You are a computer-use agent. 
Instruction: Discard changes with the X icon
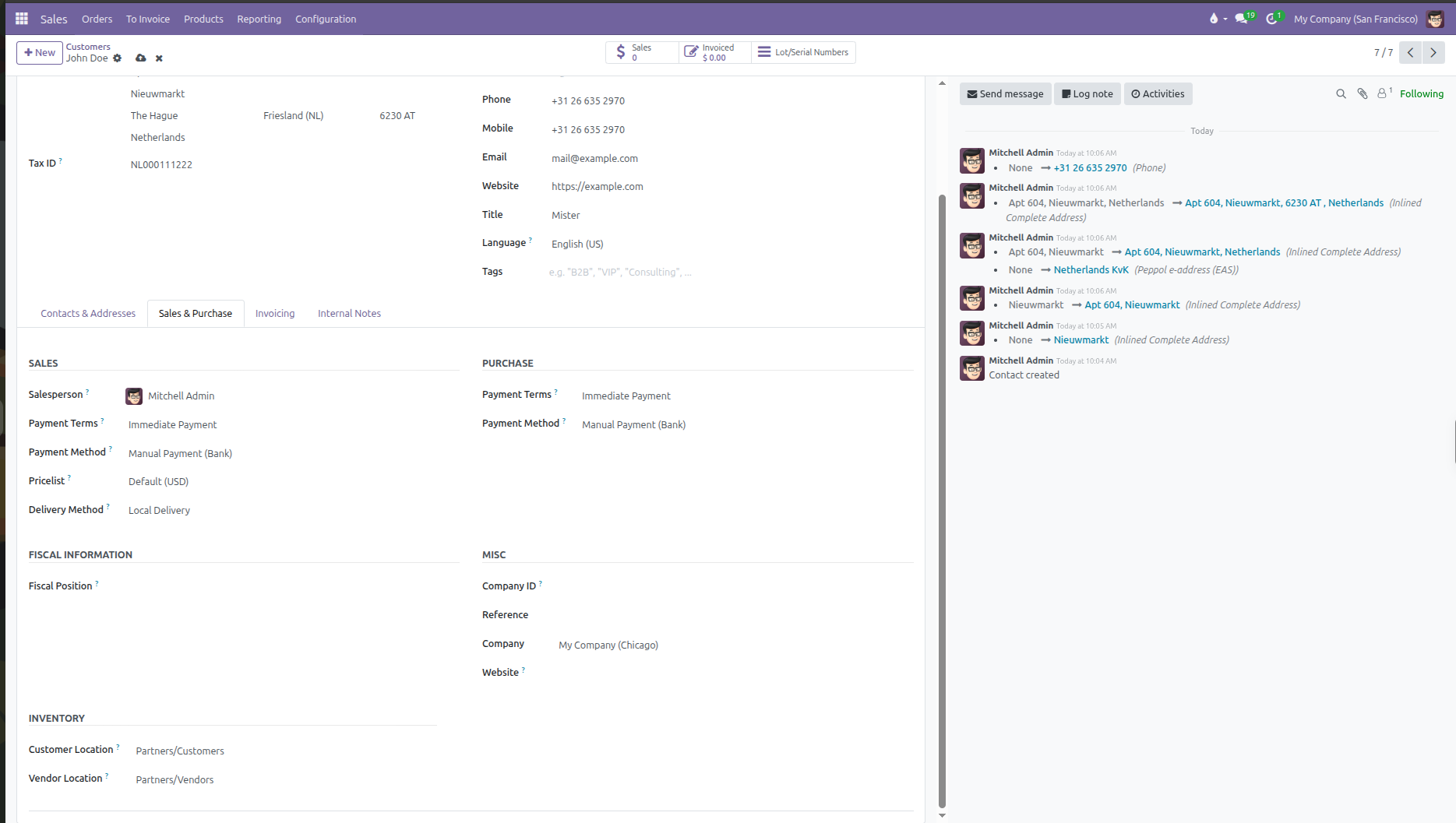159,58
